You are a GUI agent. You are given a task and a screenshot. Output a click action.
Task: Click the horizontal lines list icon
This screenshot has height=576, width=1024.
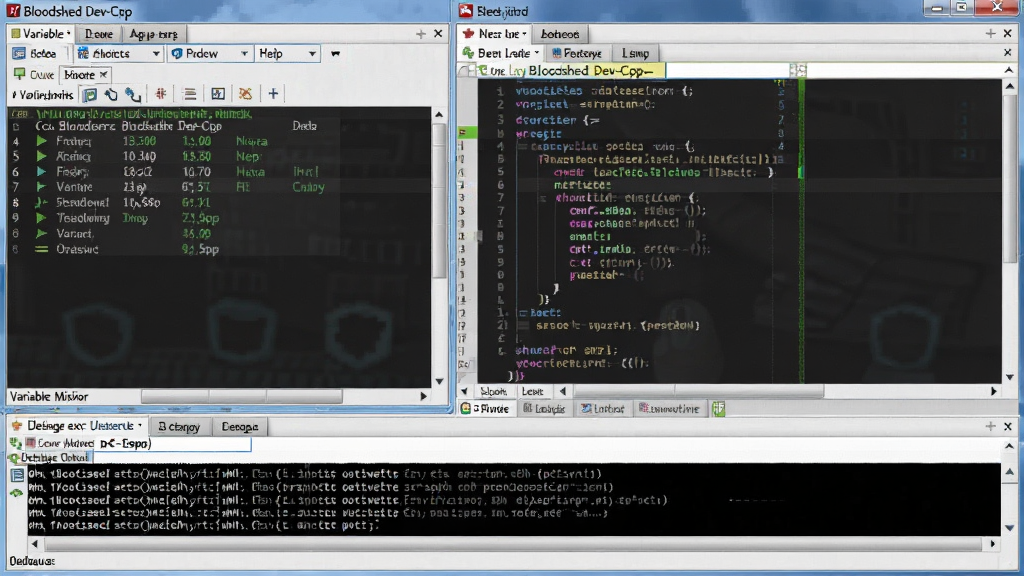point(189,94)
